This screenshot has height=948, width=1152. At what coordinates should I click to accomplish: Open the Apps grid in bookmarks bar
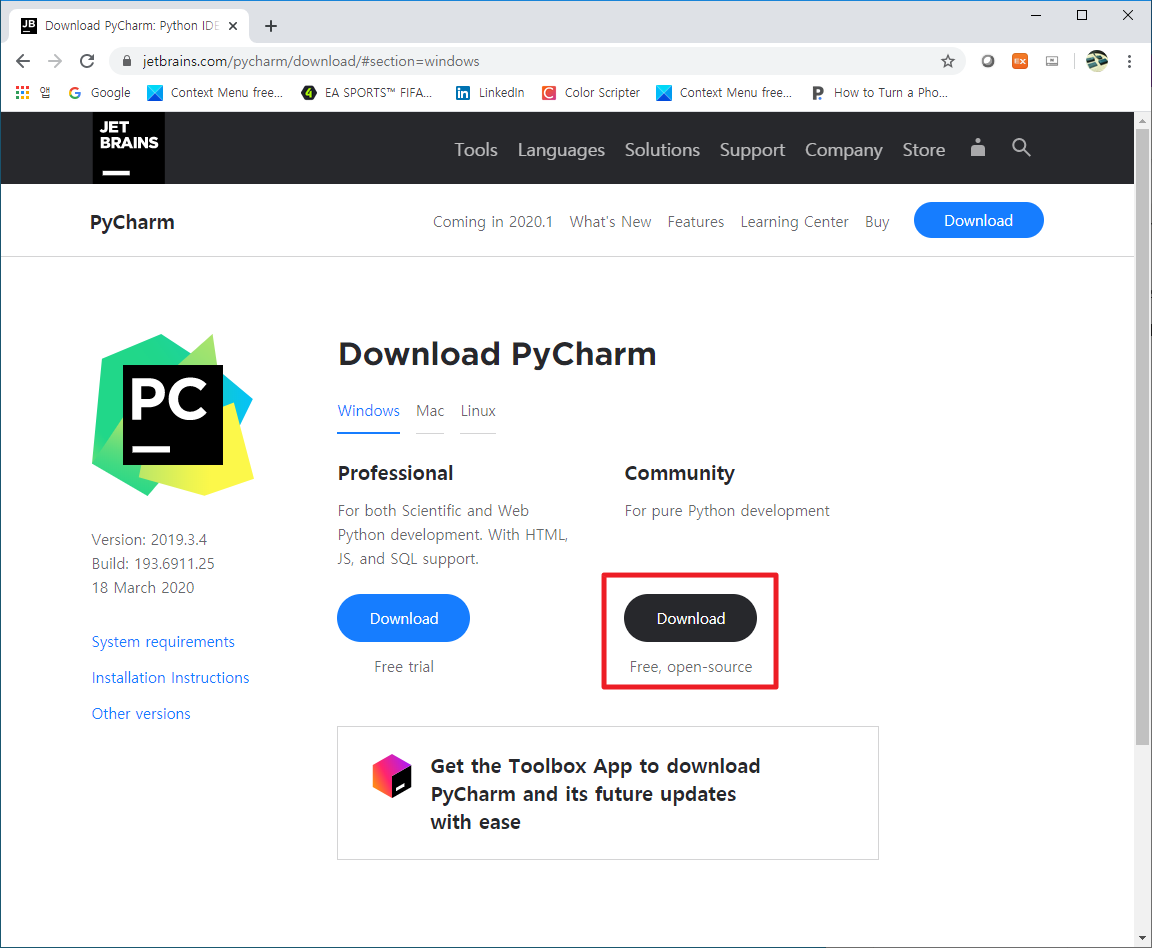(22, 93)
